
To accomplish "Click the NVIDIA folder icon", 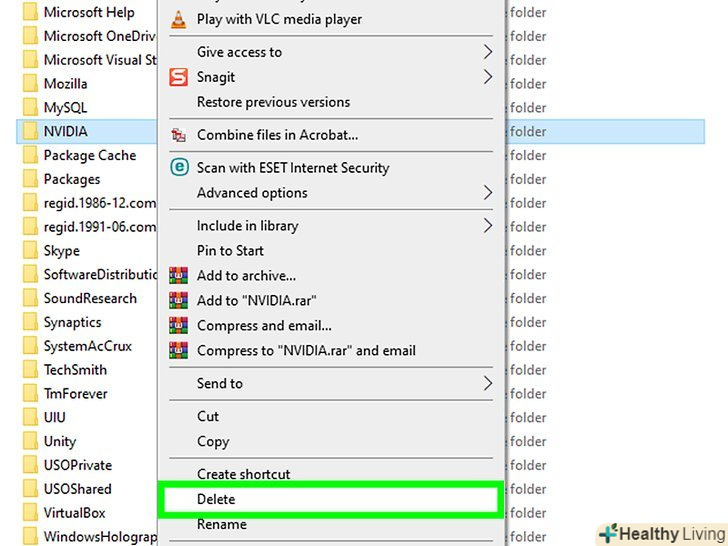I will [30, 131].
